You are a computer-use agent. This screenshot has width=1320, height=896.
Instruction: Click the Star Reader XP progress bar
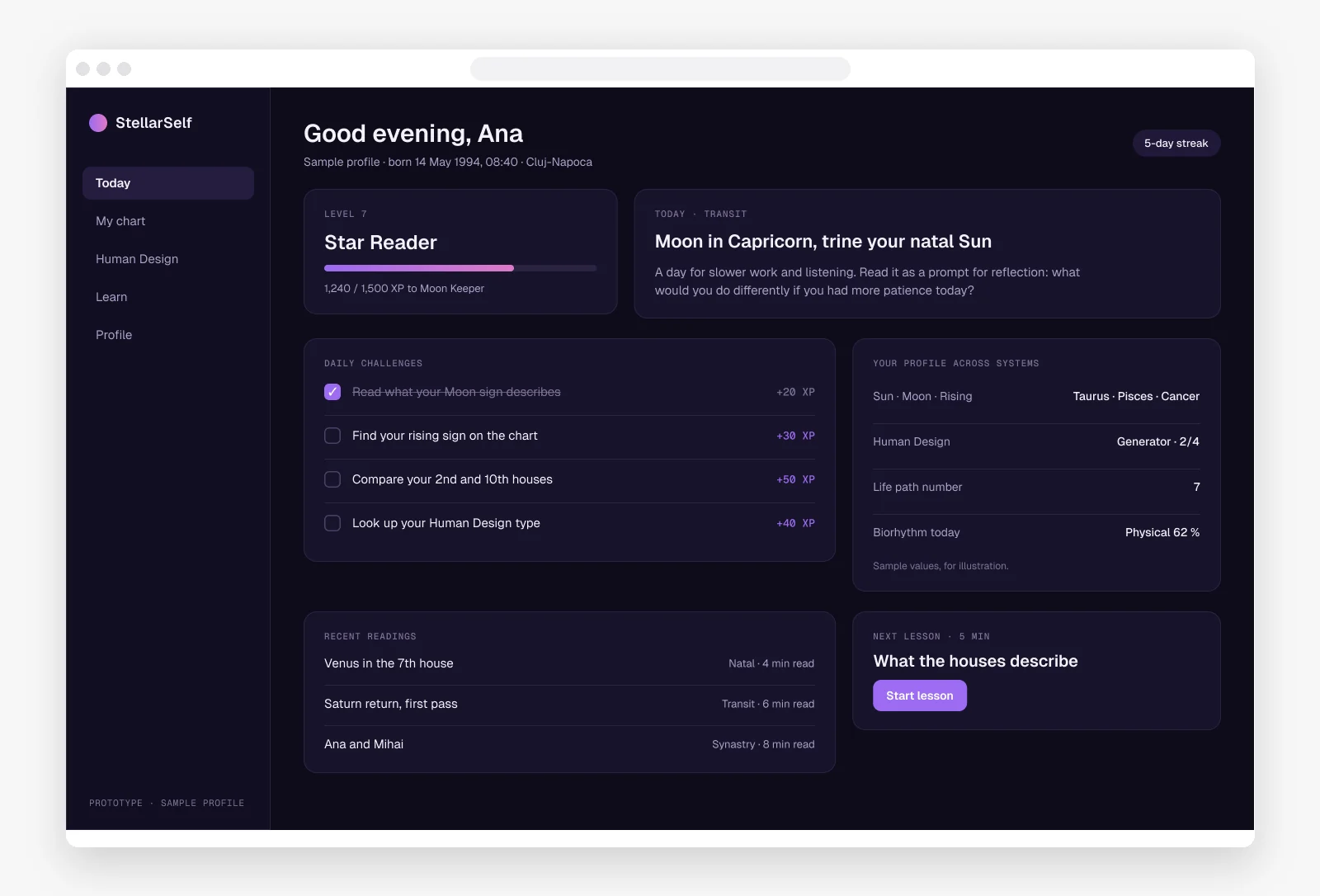pyautogui.click(x=460, y=268)
